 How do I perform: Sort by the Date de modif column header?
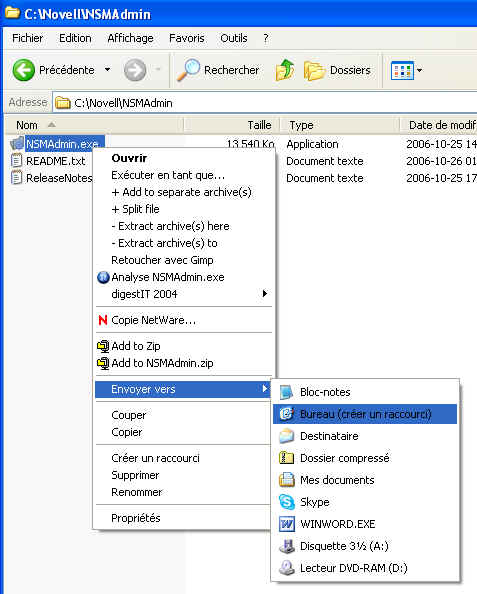438,125
